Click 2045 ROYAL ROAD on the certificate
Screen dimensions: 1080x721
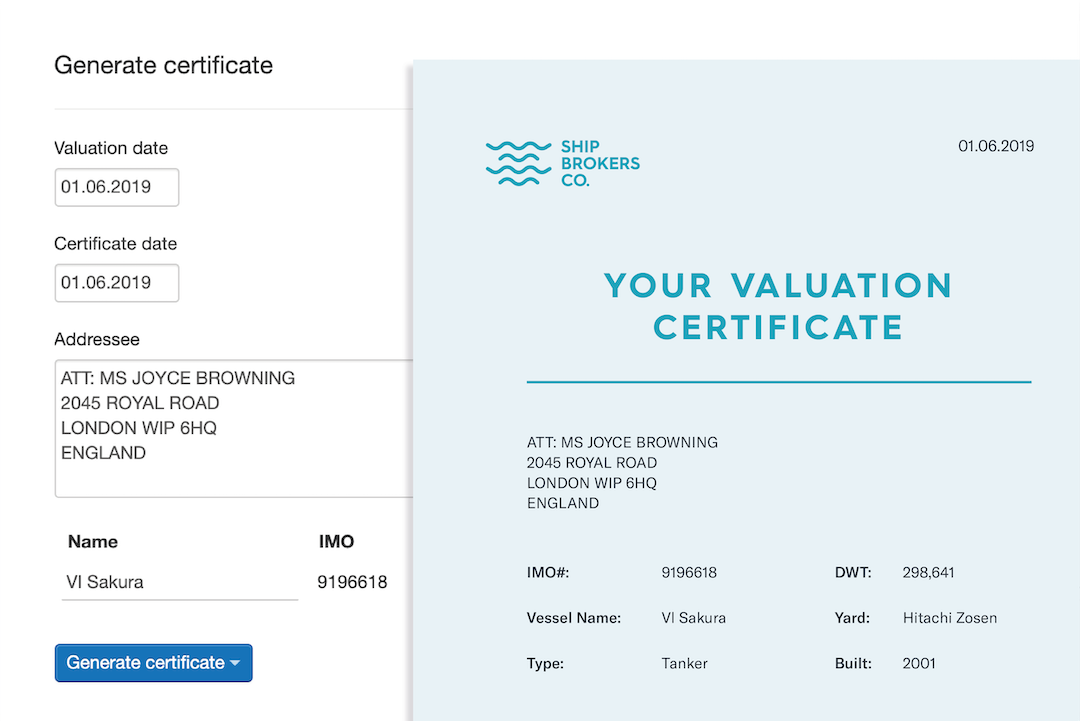592,463
